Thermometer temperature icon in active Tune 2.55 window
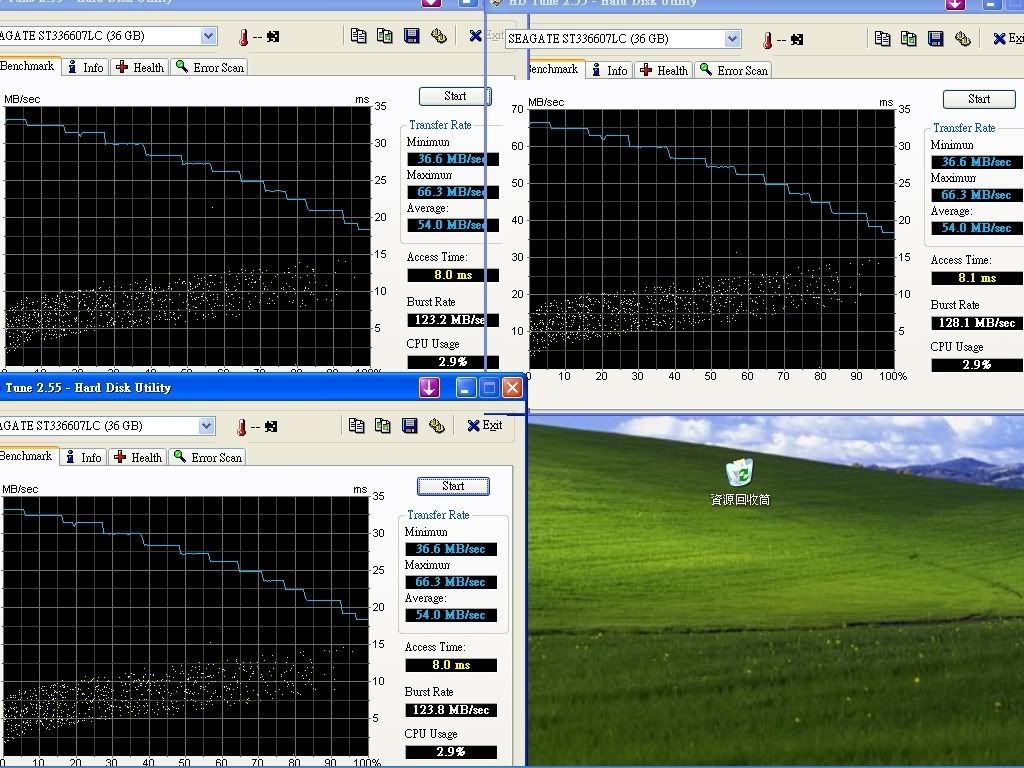This screenshot has height=768, width=1024. pos(242,427)
